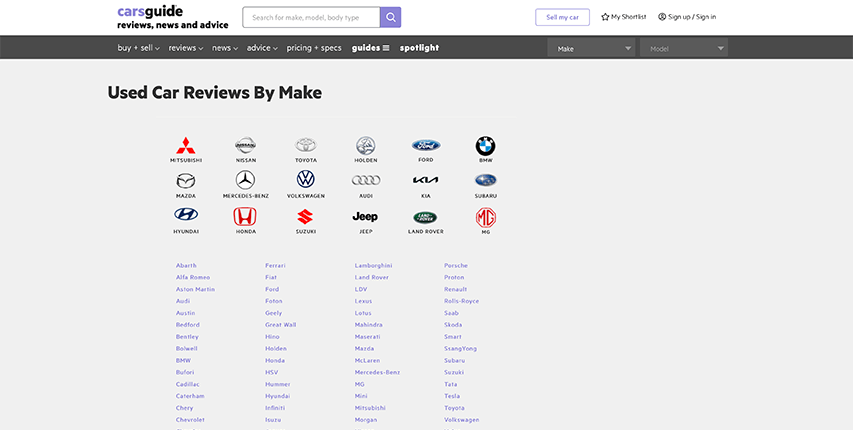Select the Aston Martin link
Screen dimensions: 853x430
195,290
